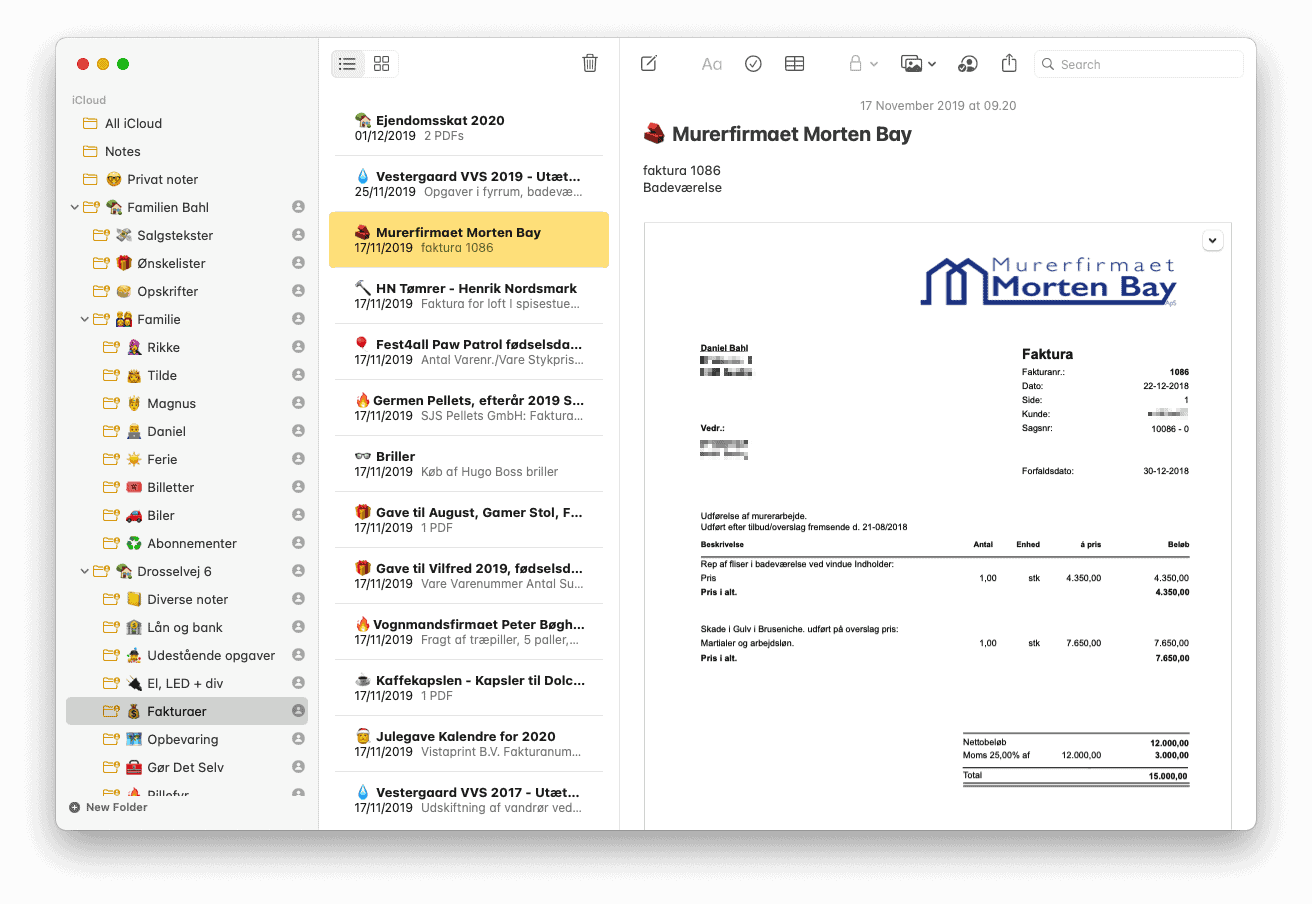Select the All iCloud folder
Viewport: 1312px width, 904px height.
(x=187, y=123)
